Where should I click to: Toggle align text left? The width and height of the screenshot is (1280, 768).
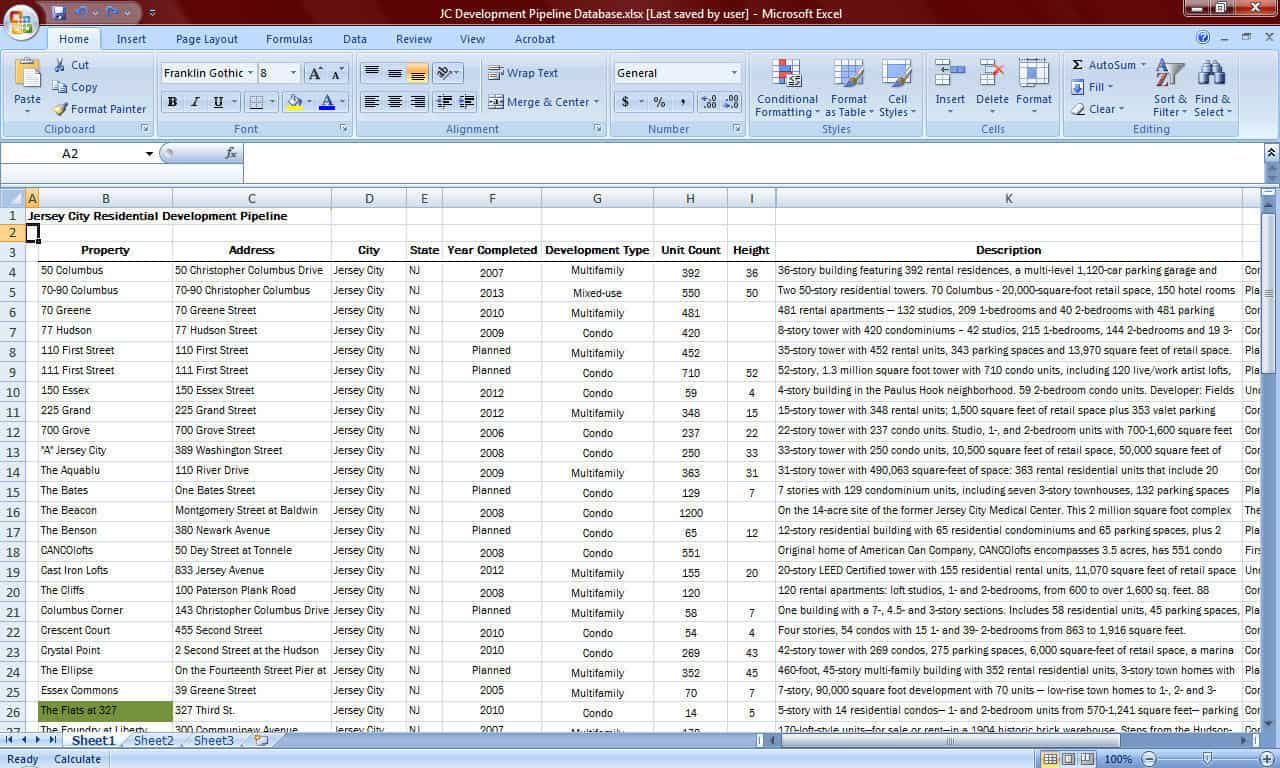(x=372, y=102)
